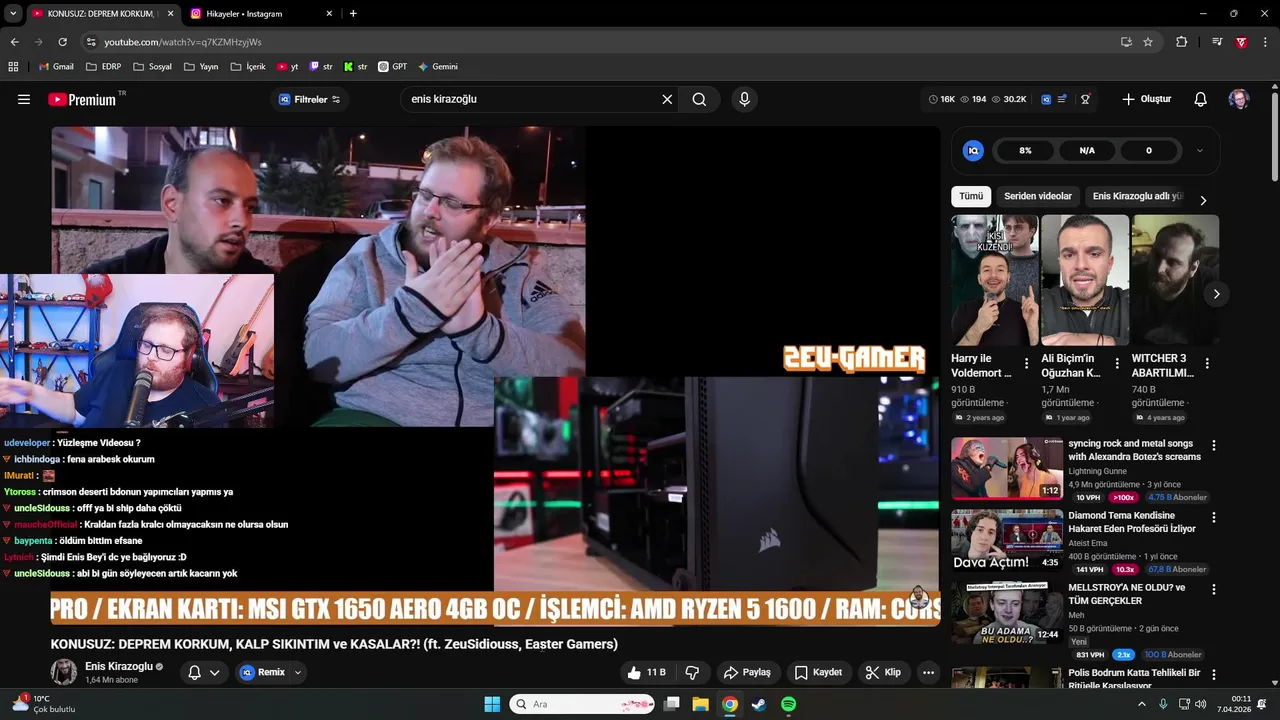The width and height of the screenshot is (1280, 720).
Task: Open Enis Kirazoglu channel name
Action: pos(119,666)
